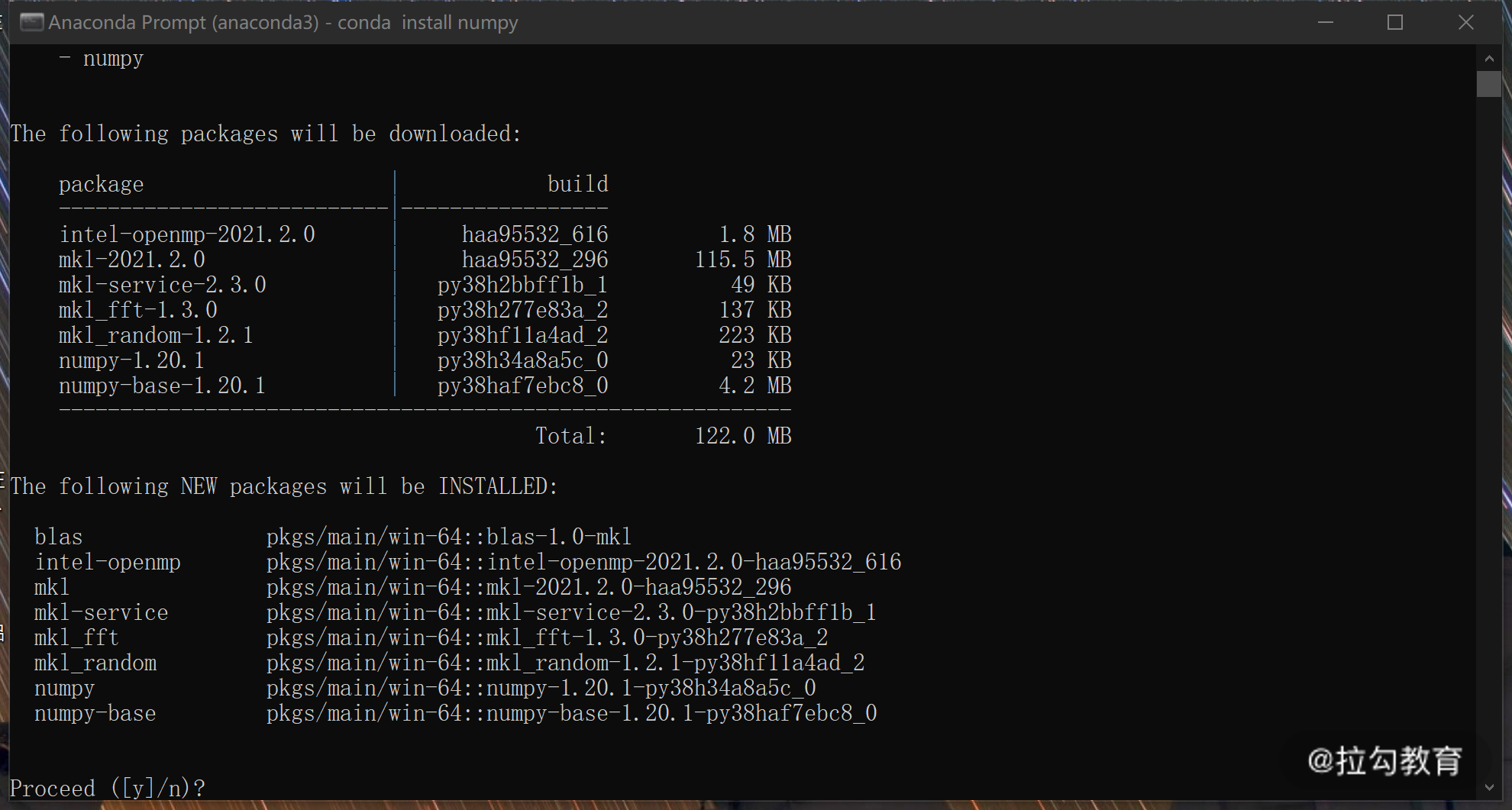This screenshot has width=1512, height=810.
Task: Click 'pkgs/main/win-64::mkl_fft-1.3.0-py38h277e83a_2' path
Action: click(x=547, y=637)
